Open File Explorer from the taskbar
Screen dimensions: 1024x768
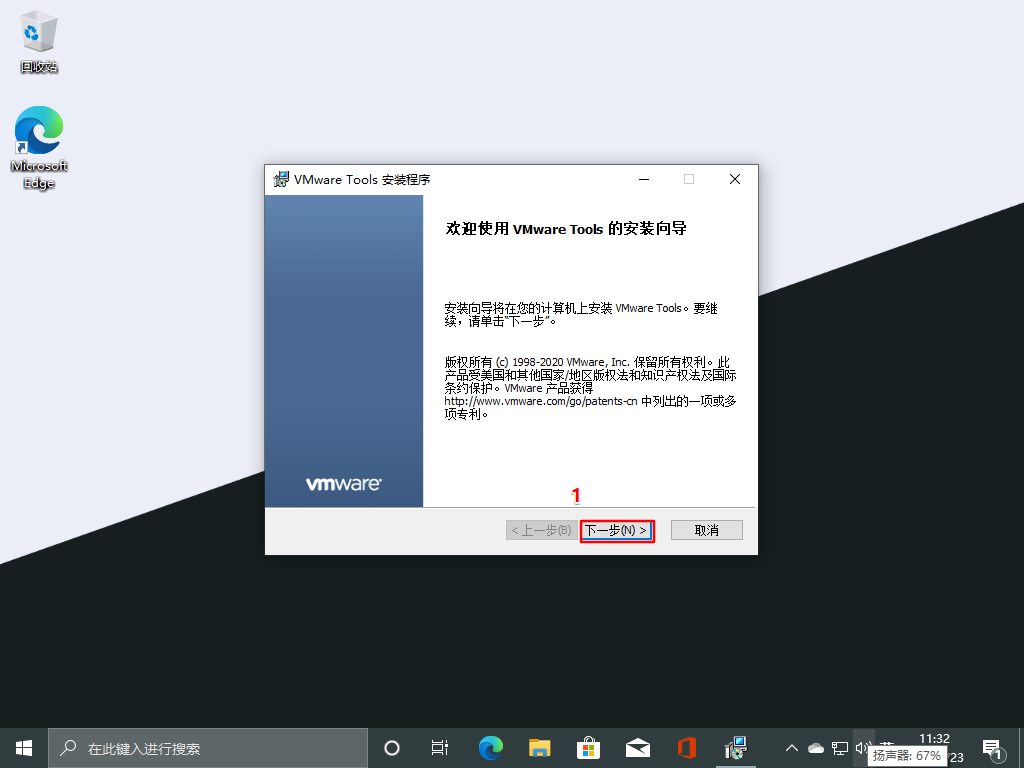coord(539,748)
